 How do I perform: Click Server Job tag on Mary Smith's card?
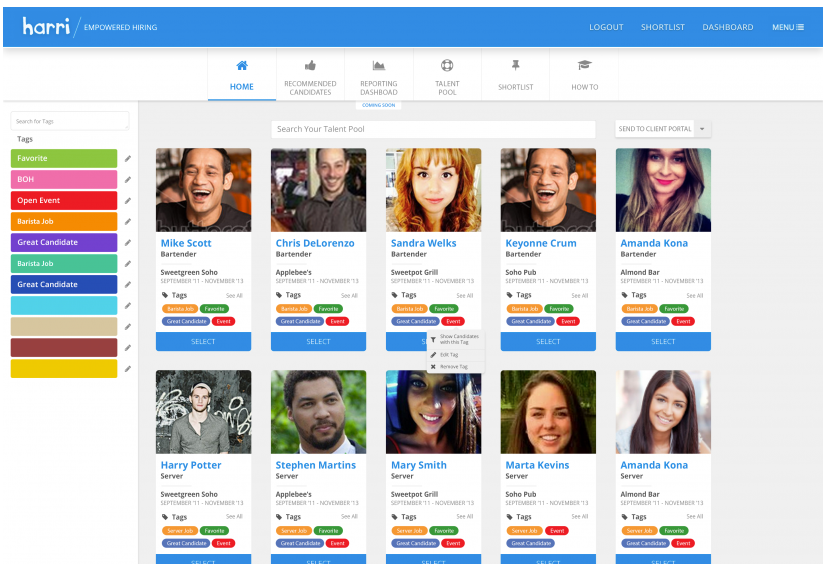(x=409, y=530)
